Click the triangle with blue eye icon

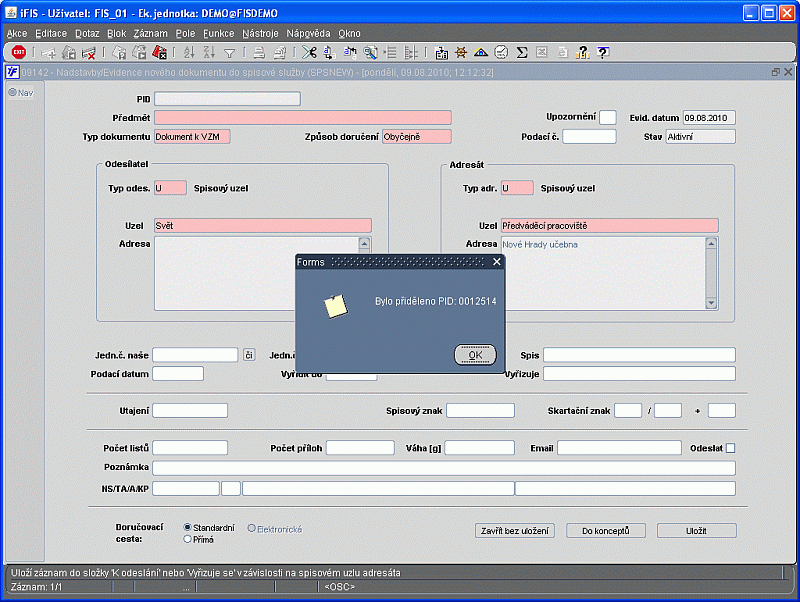[481, 53]
